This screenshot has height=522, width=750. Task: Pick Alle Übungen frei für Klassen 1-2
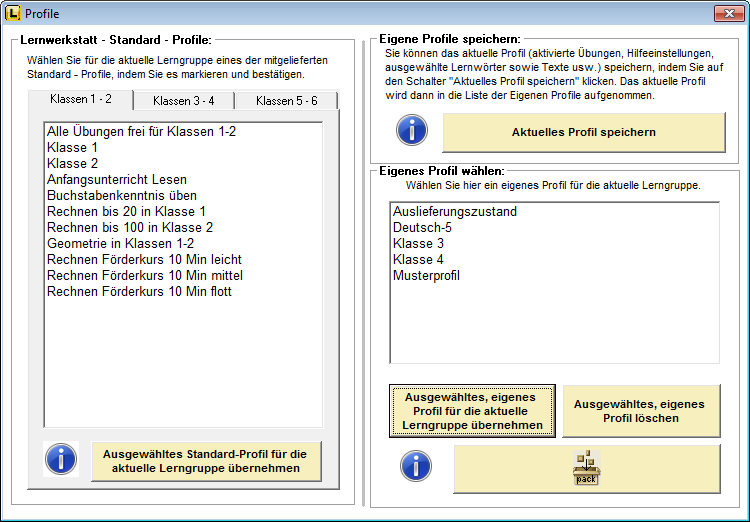tap(141, 132)
